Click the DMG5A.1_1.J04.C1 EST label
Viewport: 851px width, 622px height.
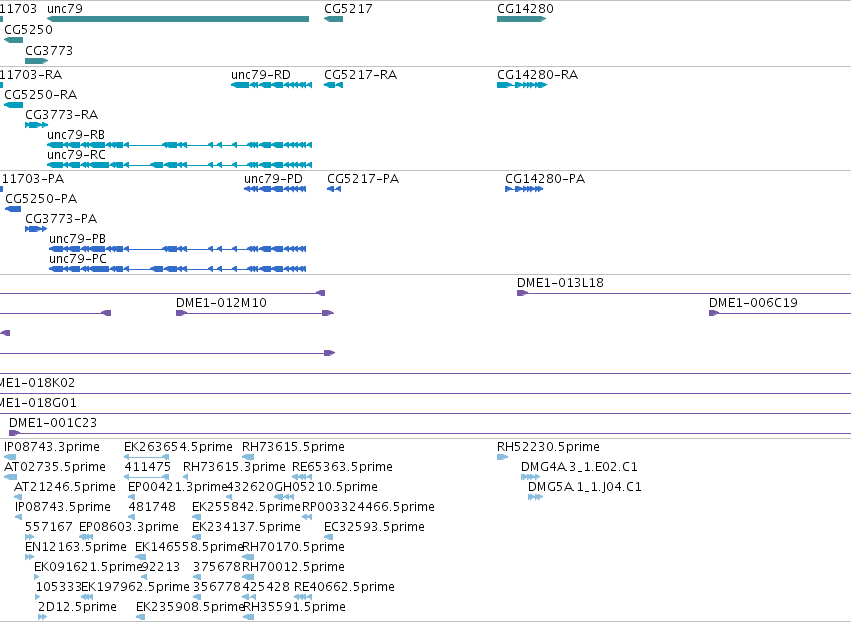[585, 487]
